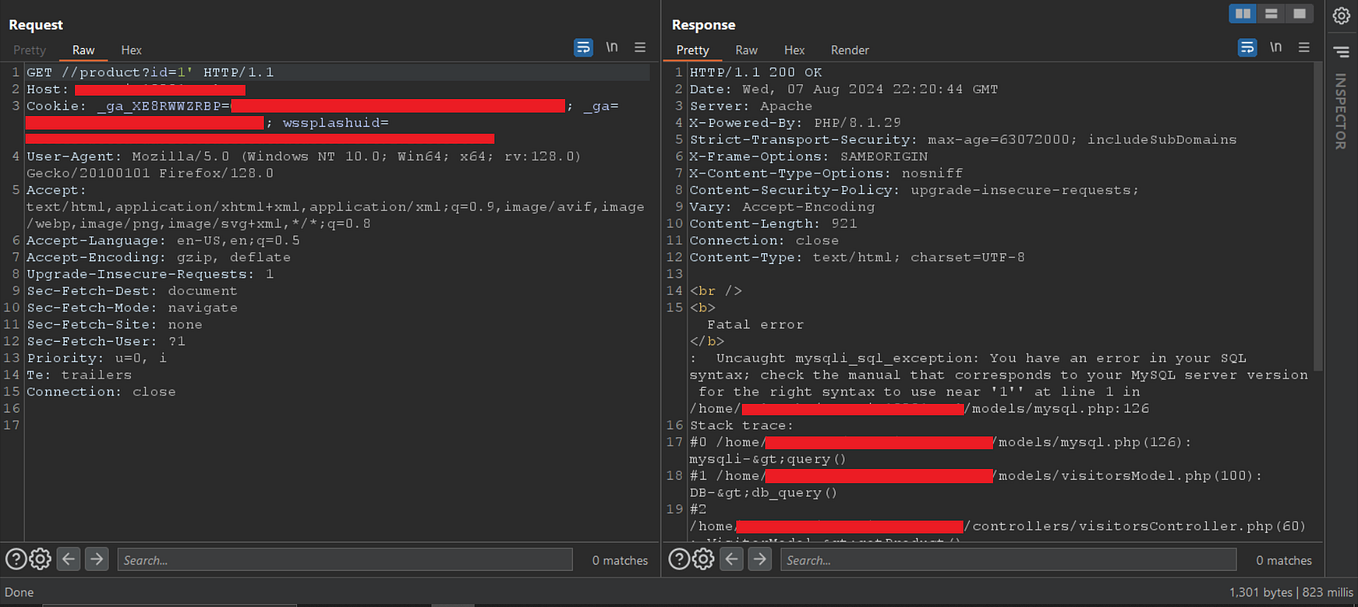Open the Request editor hamburger menu
Image resolution: width=1358 pixels, height=607 pixels.
pos(639,47)
